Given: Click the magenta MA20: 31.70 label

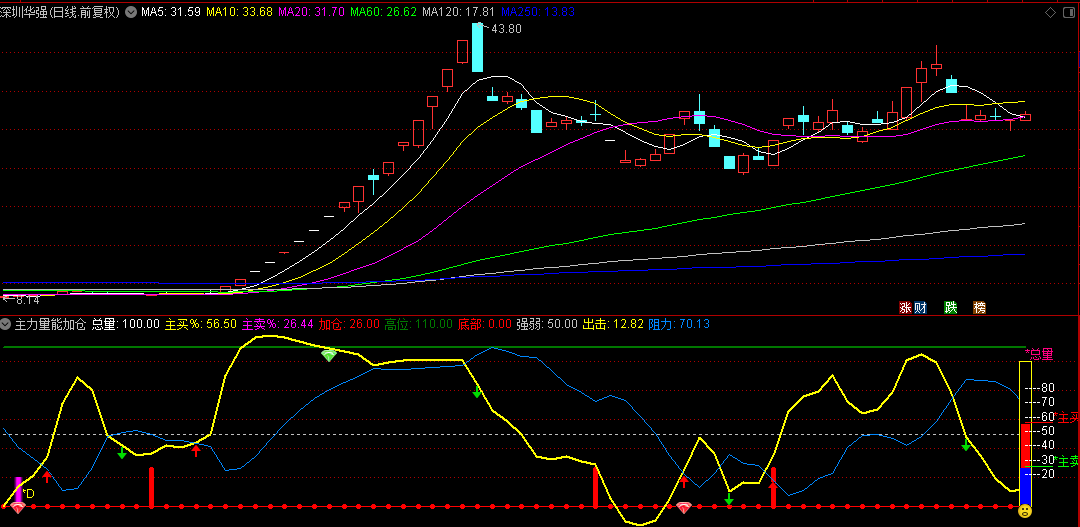Looking at the screenshot, I should click(x=311, y=12).
